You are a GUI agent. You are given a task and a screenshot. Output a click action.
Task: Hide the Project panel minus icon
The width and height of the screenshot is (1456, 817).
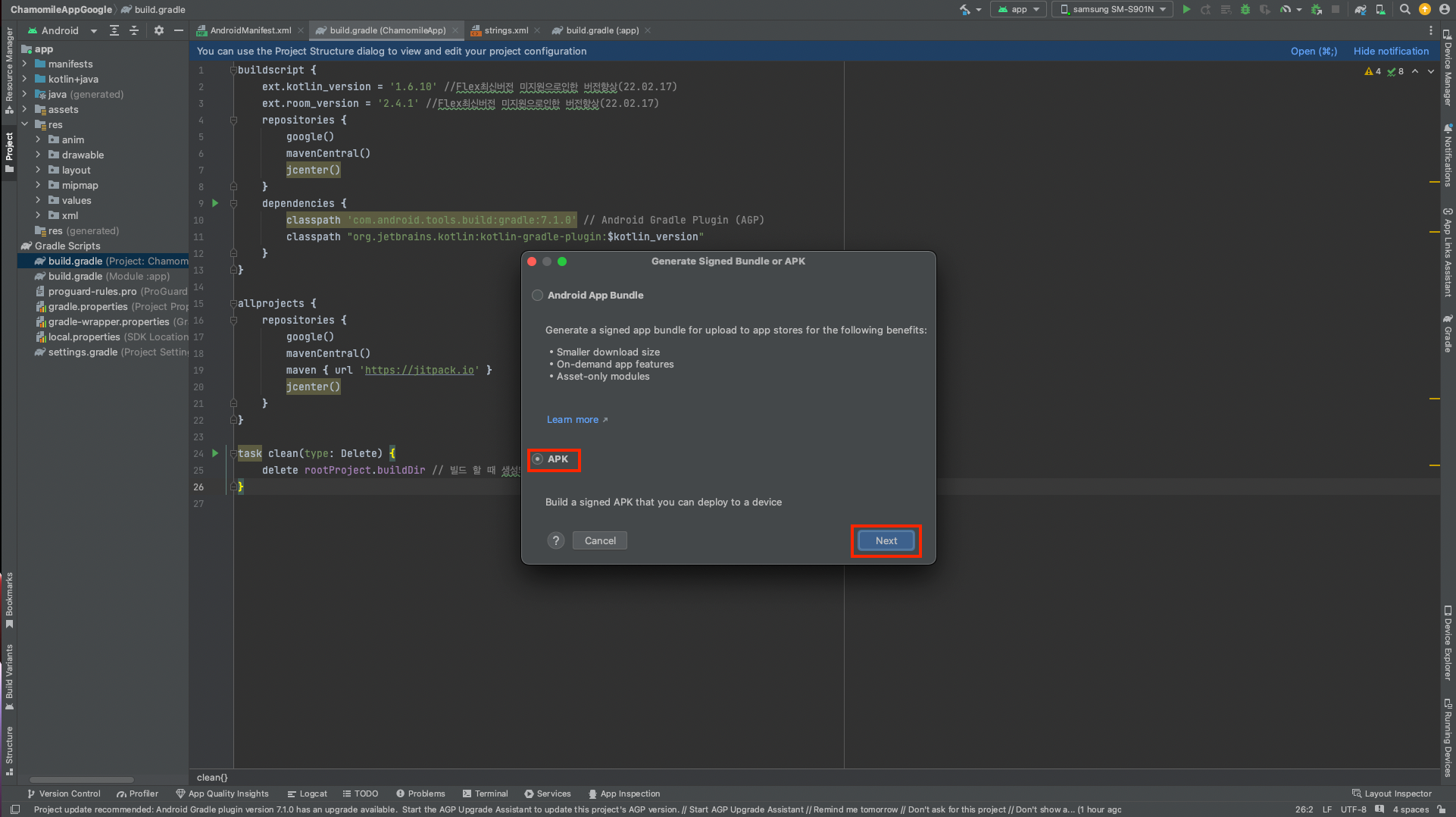[179, 30]
